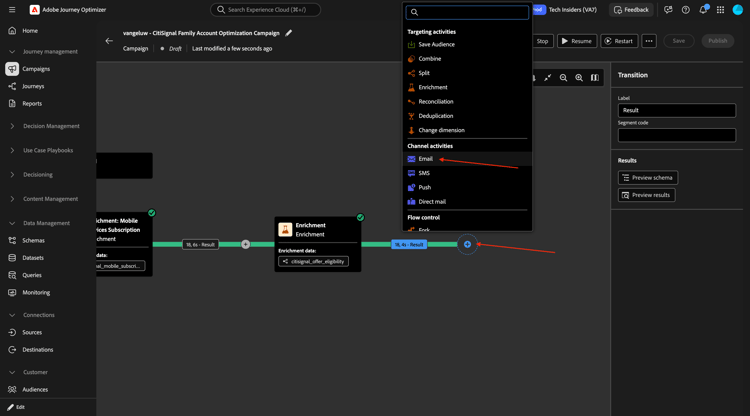Viewport: 750px width, 416px height.
Task: Go back with the left arrow
Action: click(109, 41)
